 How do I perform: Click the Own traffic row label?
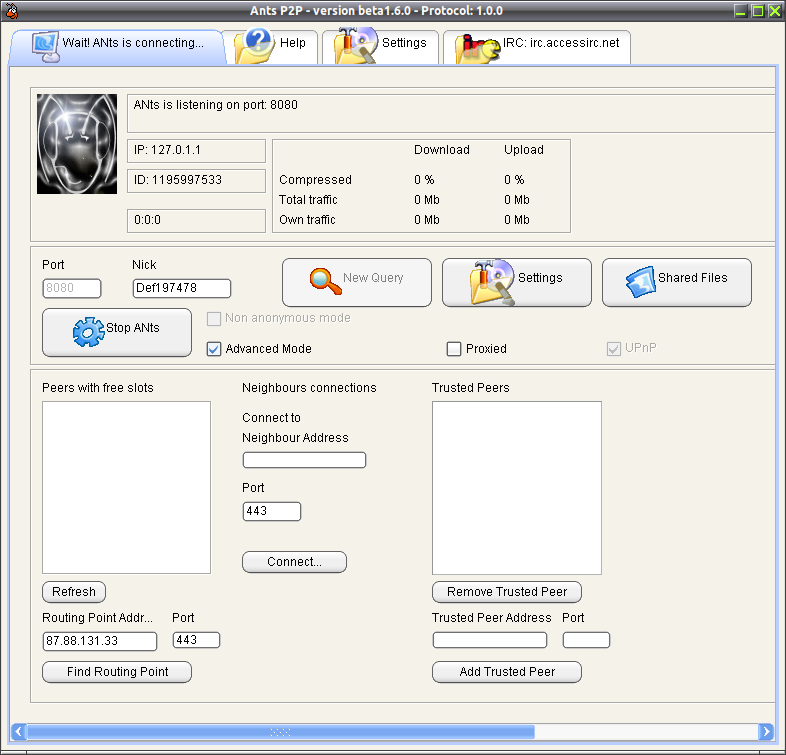coord(307,220)
